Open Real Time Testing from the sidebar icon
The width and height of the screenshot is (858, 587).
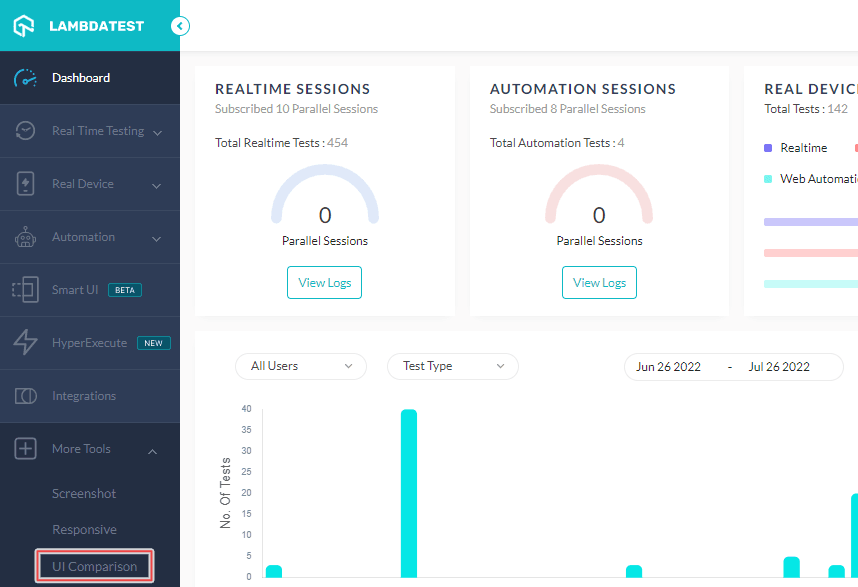pos(23,130)
